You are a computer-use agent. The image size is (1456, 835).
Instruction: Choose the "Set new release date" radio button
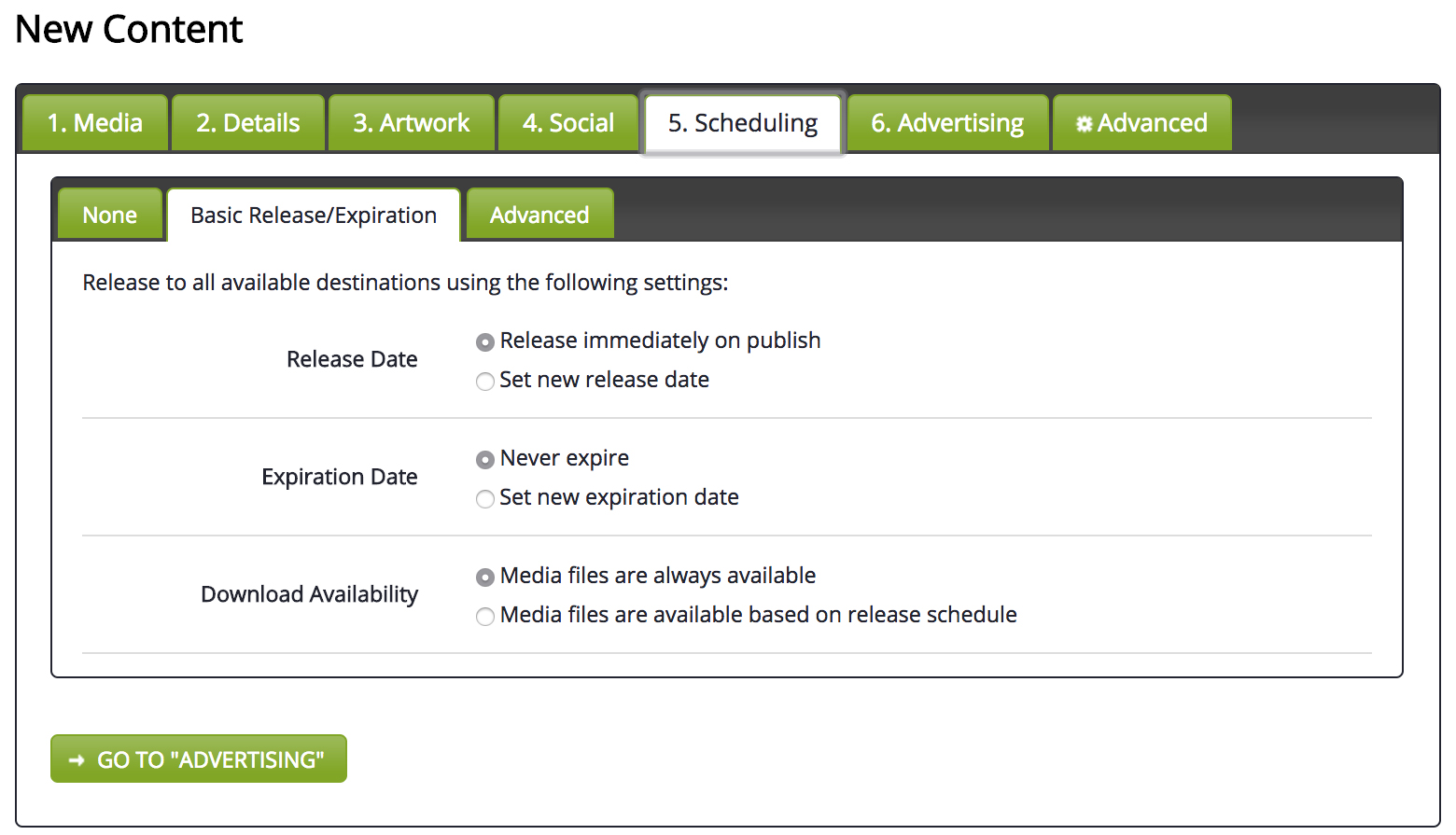[x=485, y=382]
